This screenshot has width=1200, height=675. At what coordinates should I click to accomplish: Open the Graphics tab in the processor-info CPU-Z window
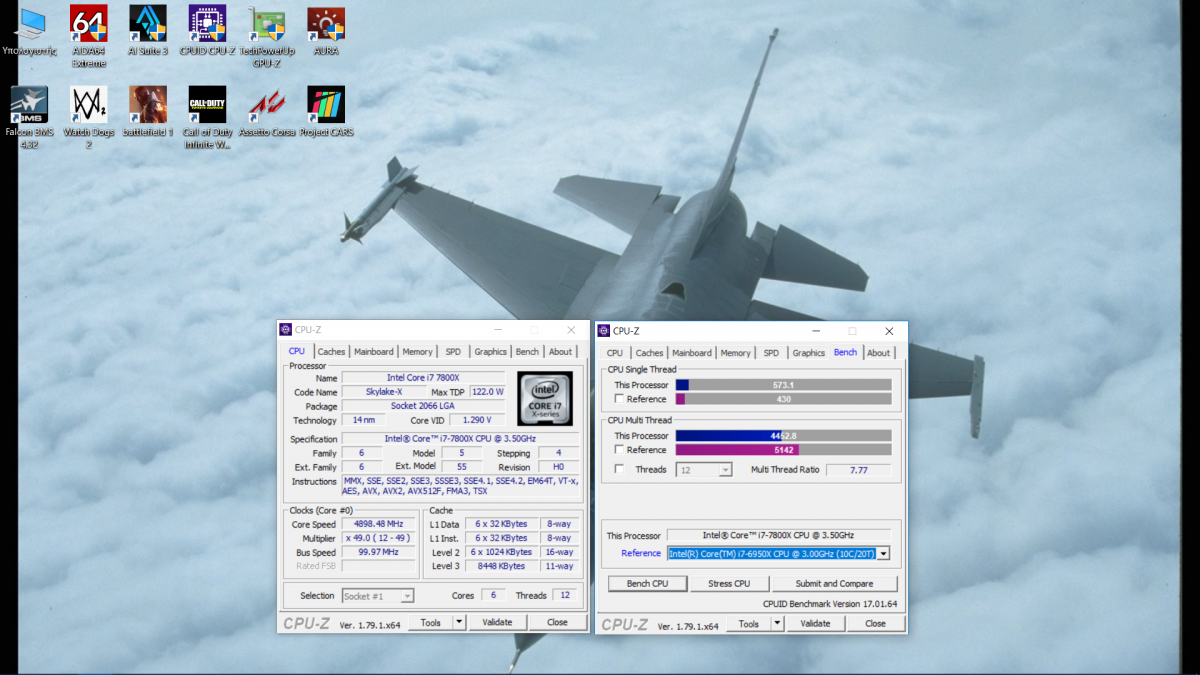click(x=490, y=352)
